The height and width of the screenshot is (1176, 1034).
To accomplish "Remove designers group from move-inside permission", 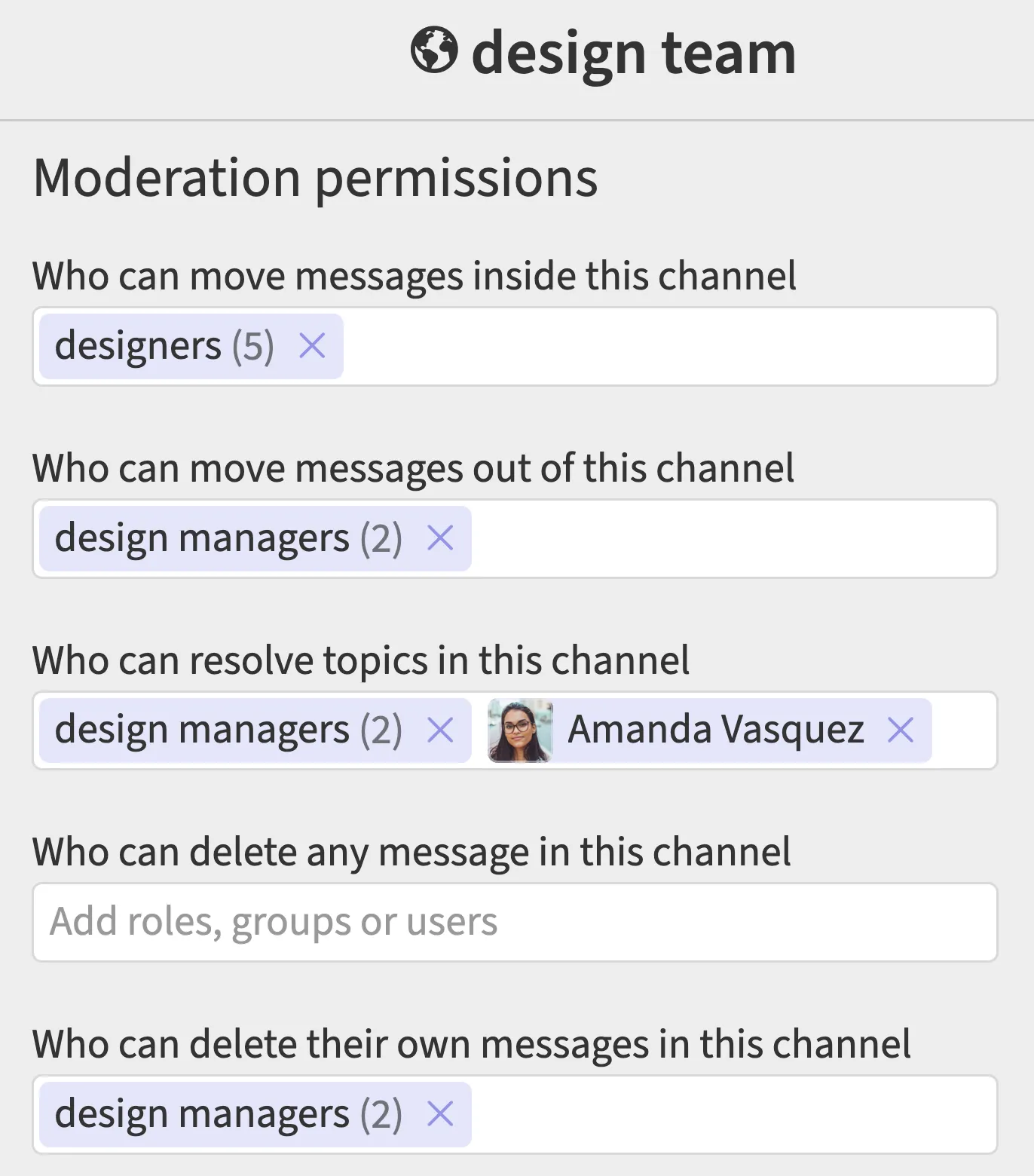I will click(x=312, y=346).
